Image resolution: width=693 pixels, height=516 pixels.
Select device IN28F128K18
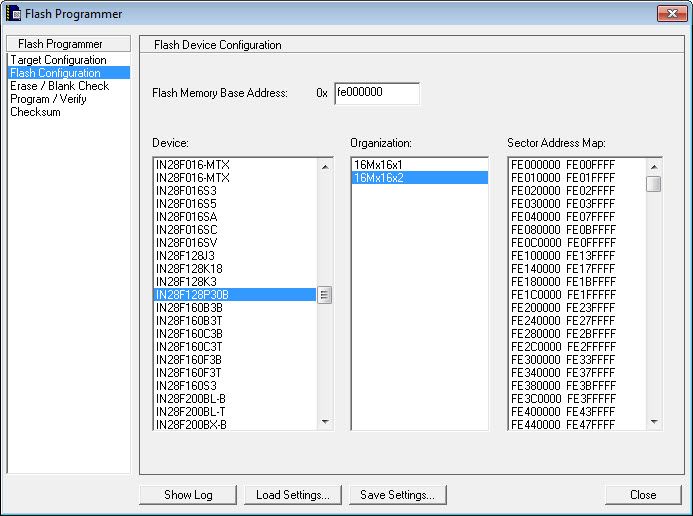click(x=235, y=269)
